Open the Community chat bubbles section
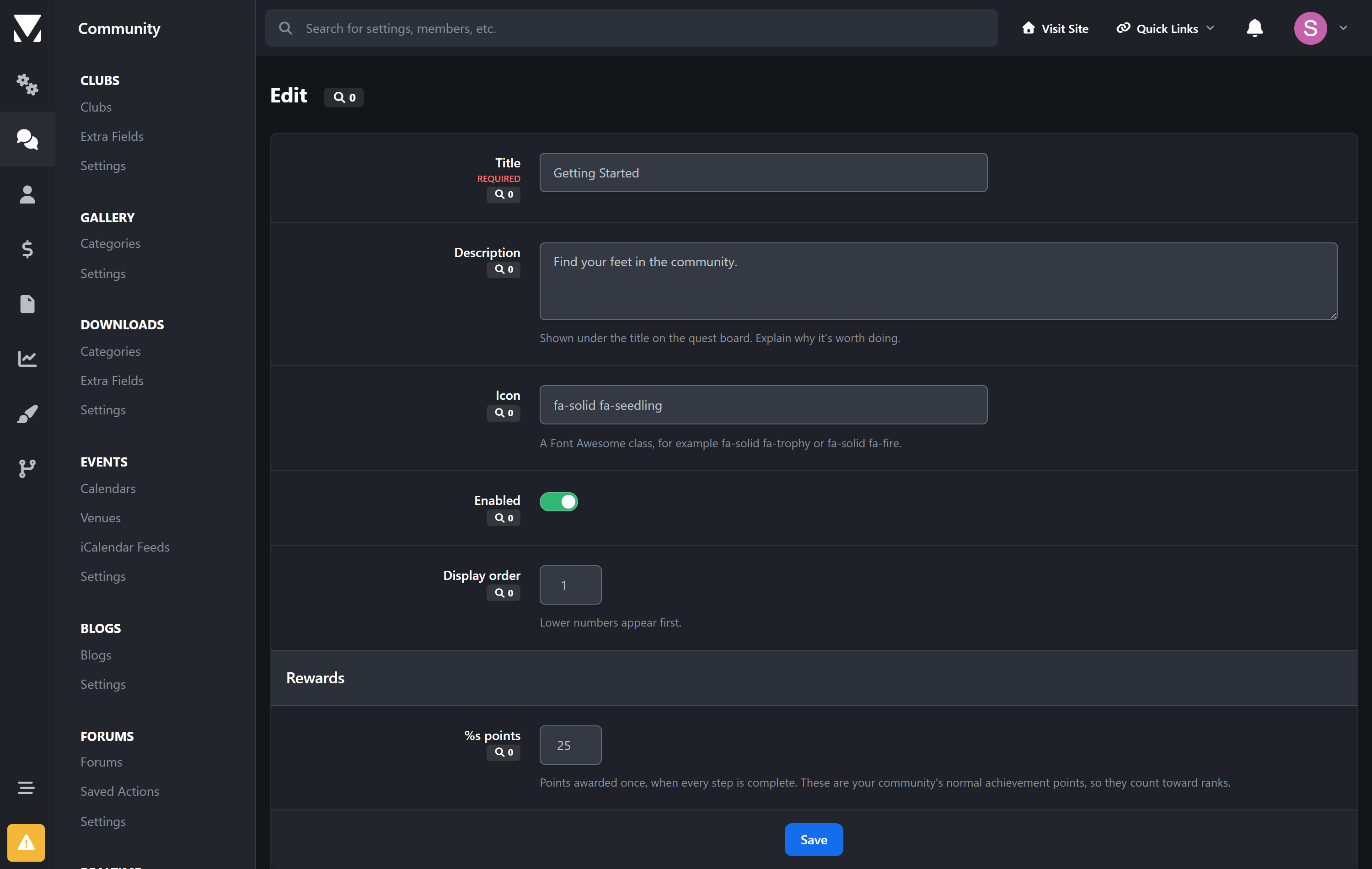The image size is (1372, 869). [x=27, y=139]
